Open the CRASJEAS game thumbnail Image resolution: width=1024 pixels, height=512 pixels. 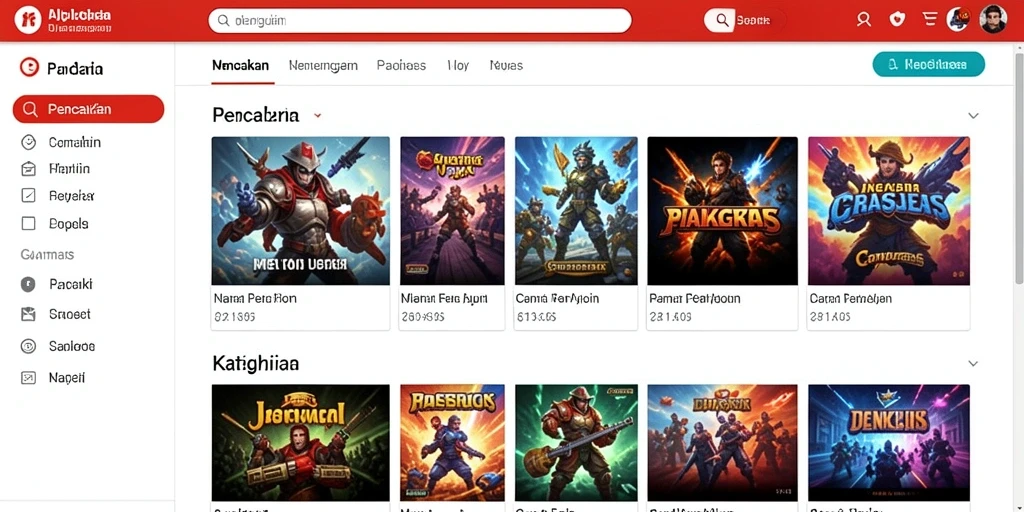tap(889, 210)
